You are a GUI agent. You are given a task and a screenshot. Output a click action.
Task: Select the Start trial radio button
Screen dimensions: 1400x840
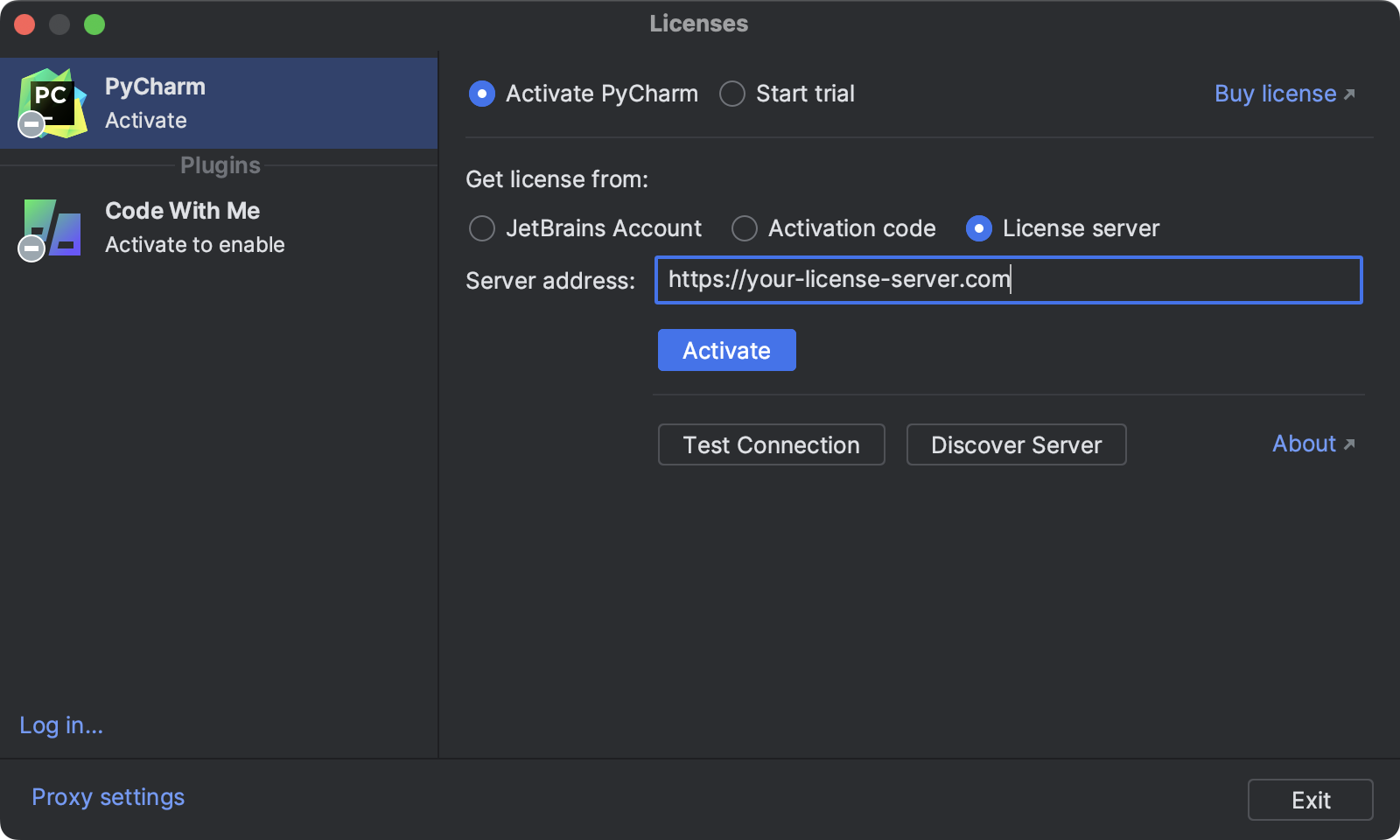tap(731, 94)
